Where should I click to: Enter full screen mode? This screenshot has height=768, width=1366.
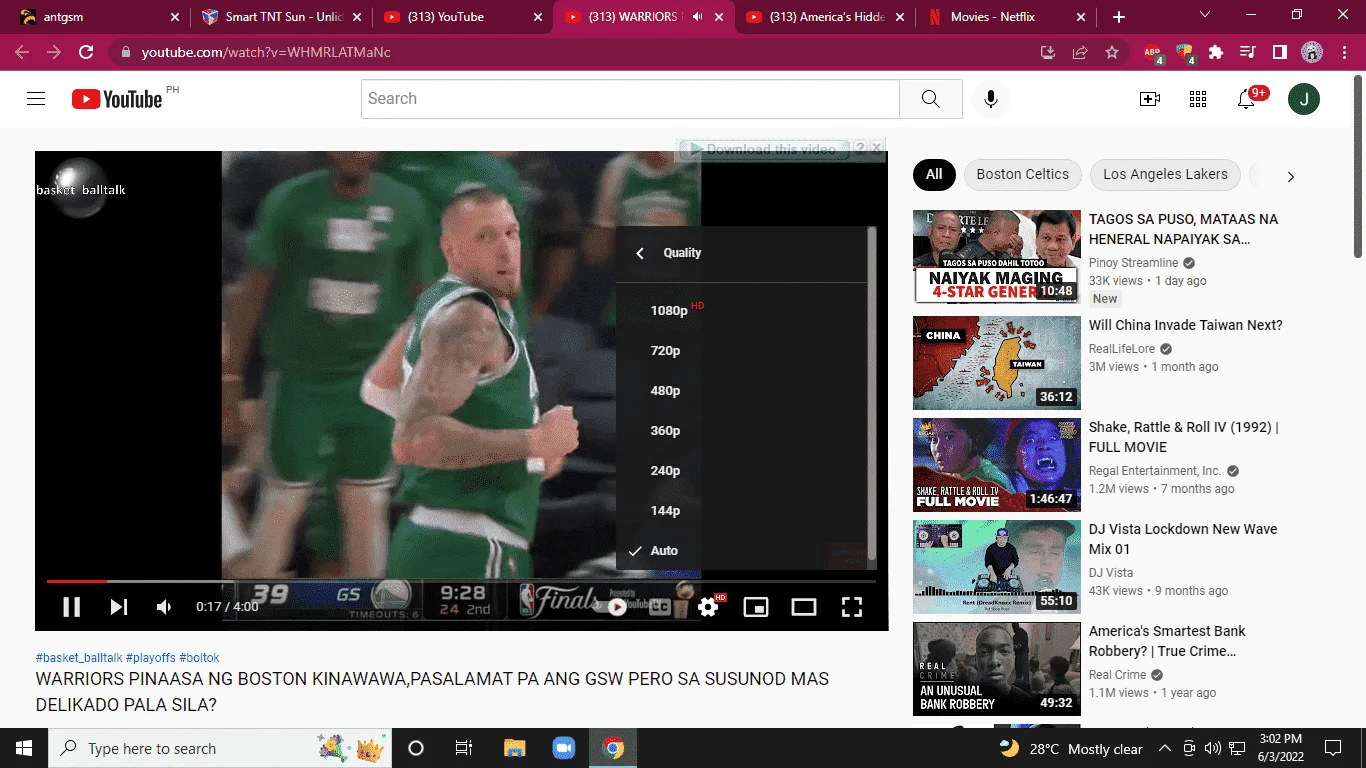pyautogui.click(x=851, y=607)
